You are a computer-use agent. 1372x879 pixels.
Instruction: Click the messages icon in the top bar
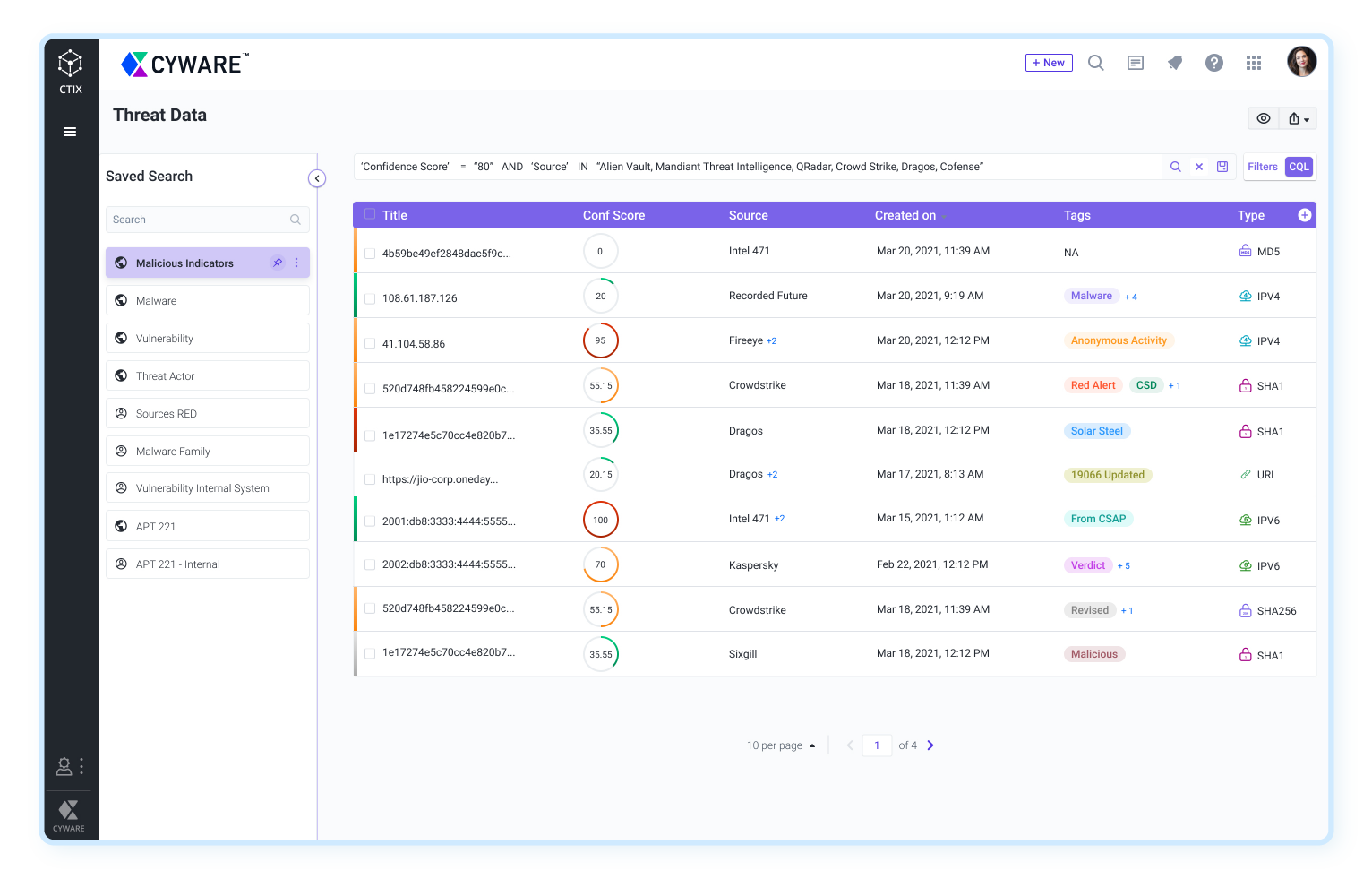[1136, 63]
